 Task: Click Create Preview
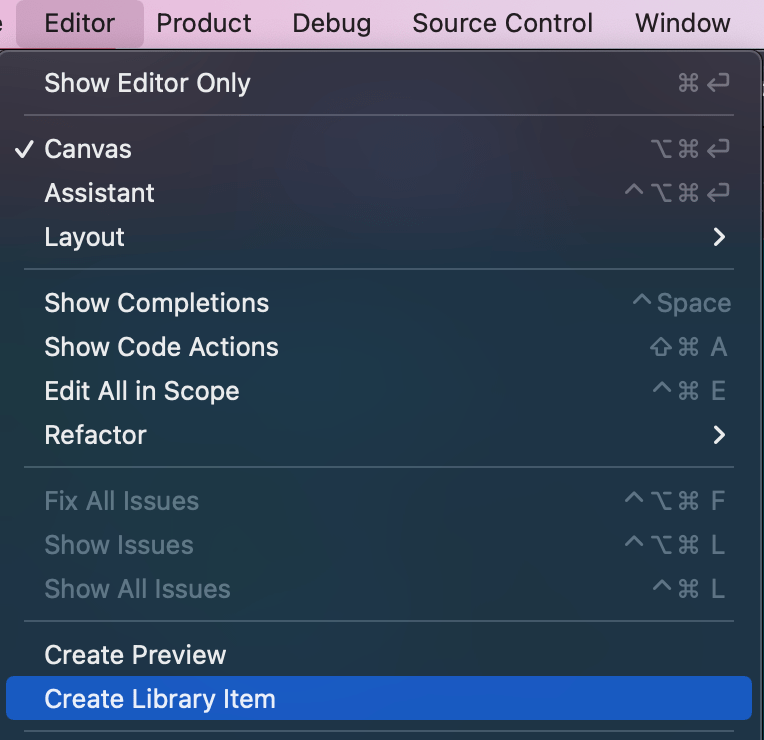136,655
